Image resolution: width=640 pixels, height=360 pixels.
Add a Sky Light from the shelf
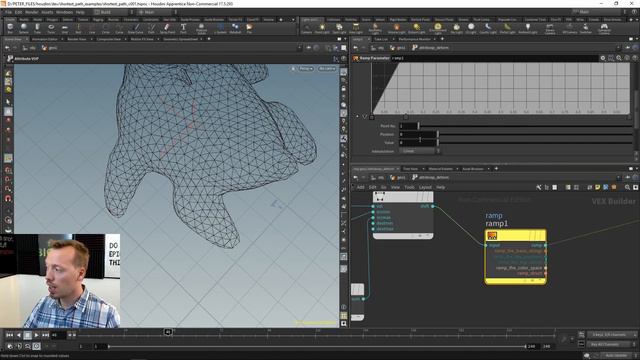tap(457, 29)
